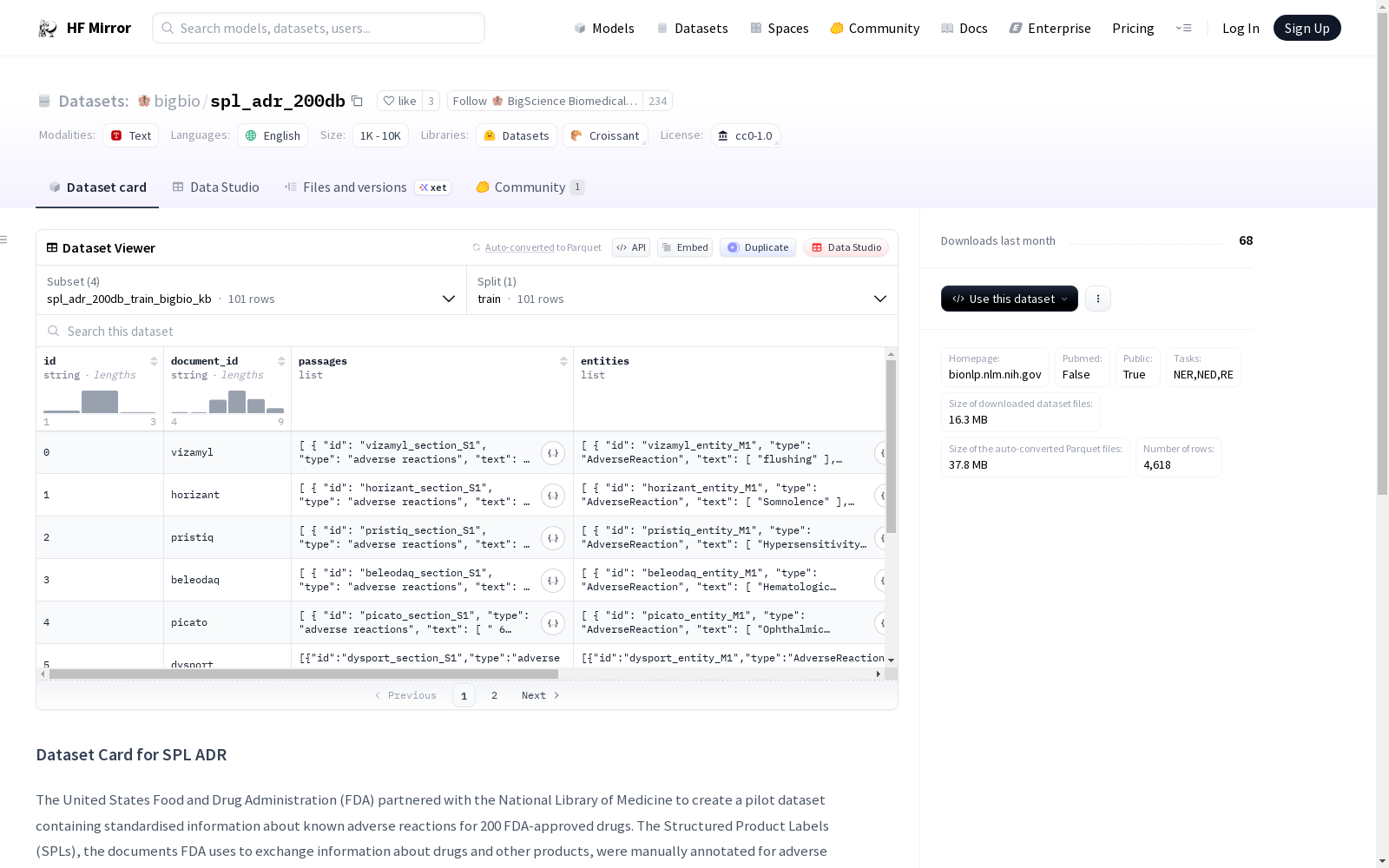
Task: Click Embed in Dataset Viewer
Action: pos(685,247)
